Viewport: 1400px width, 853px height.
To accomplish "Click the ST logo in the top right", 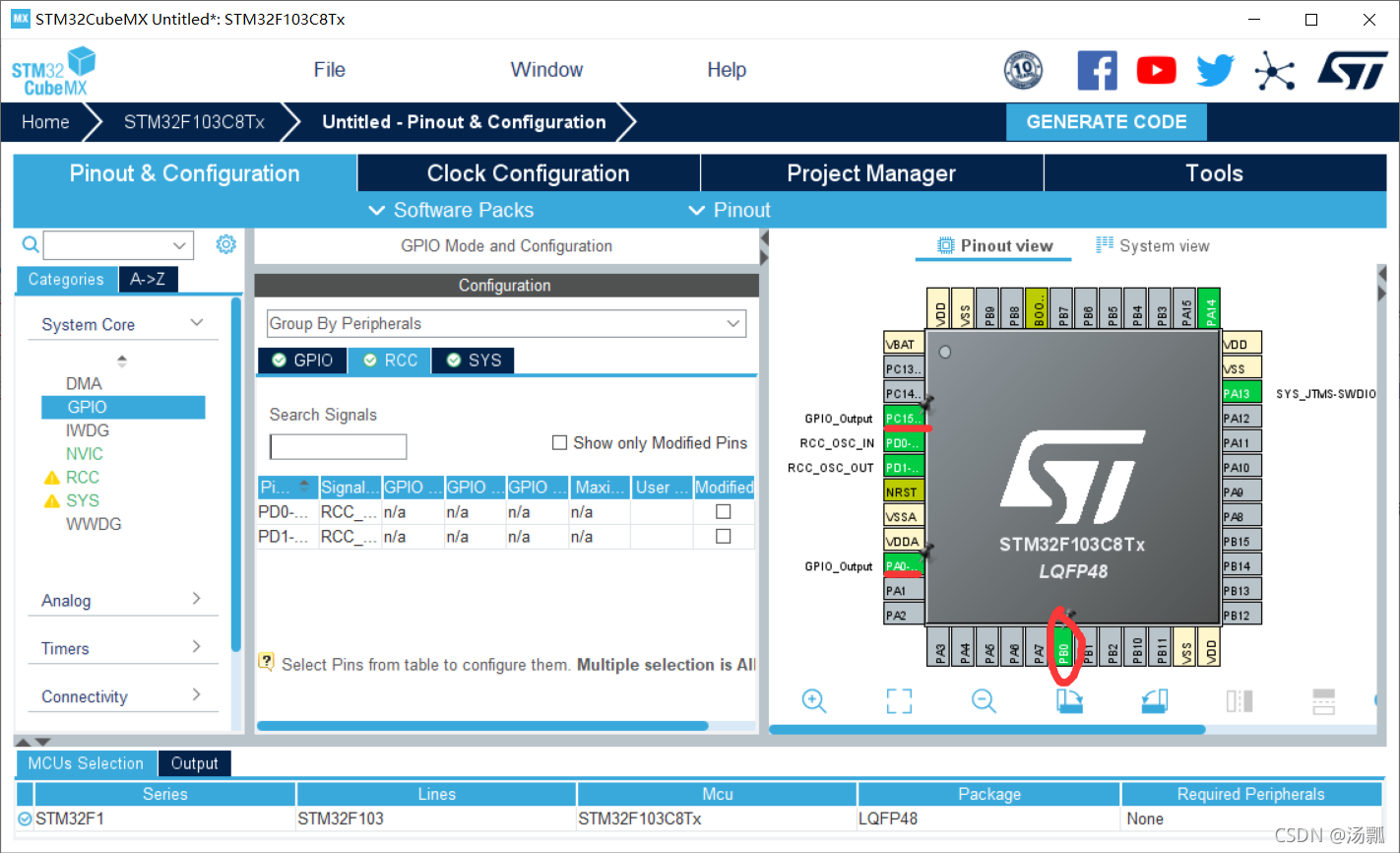I will click(1353, 70).
